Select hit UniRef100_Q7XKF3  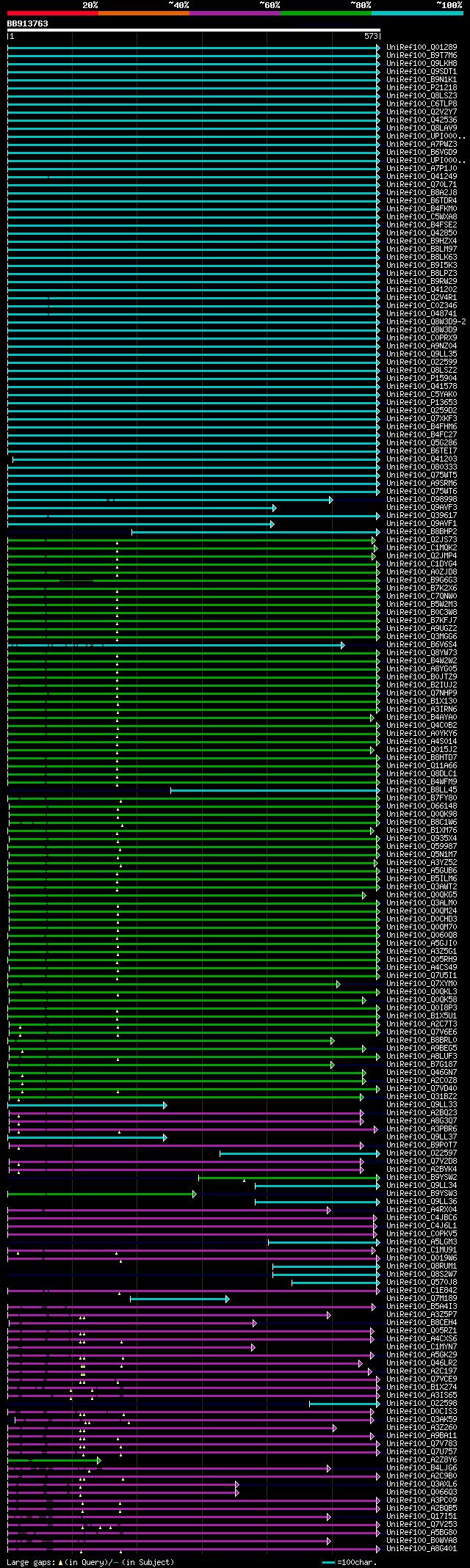pyautogui.click(x=422, y=418)
